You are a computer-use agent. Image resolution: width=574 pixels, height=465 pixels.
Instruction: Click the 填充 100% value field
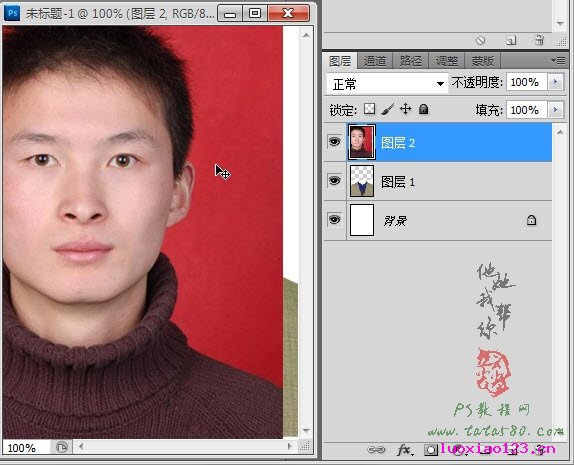click(x=527, y=109)
